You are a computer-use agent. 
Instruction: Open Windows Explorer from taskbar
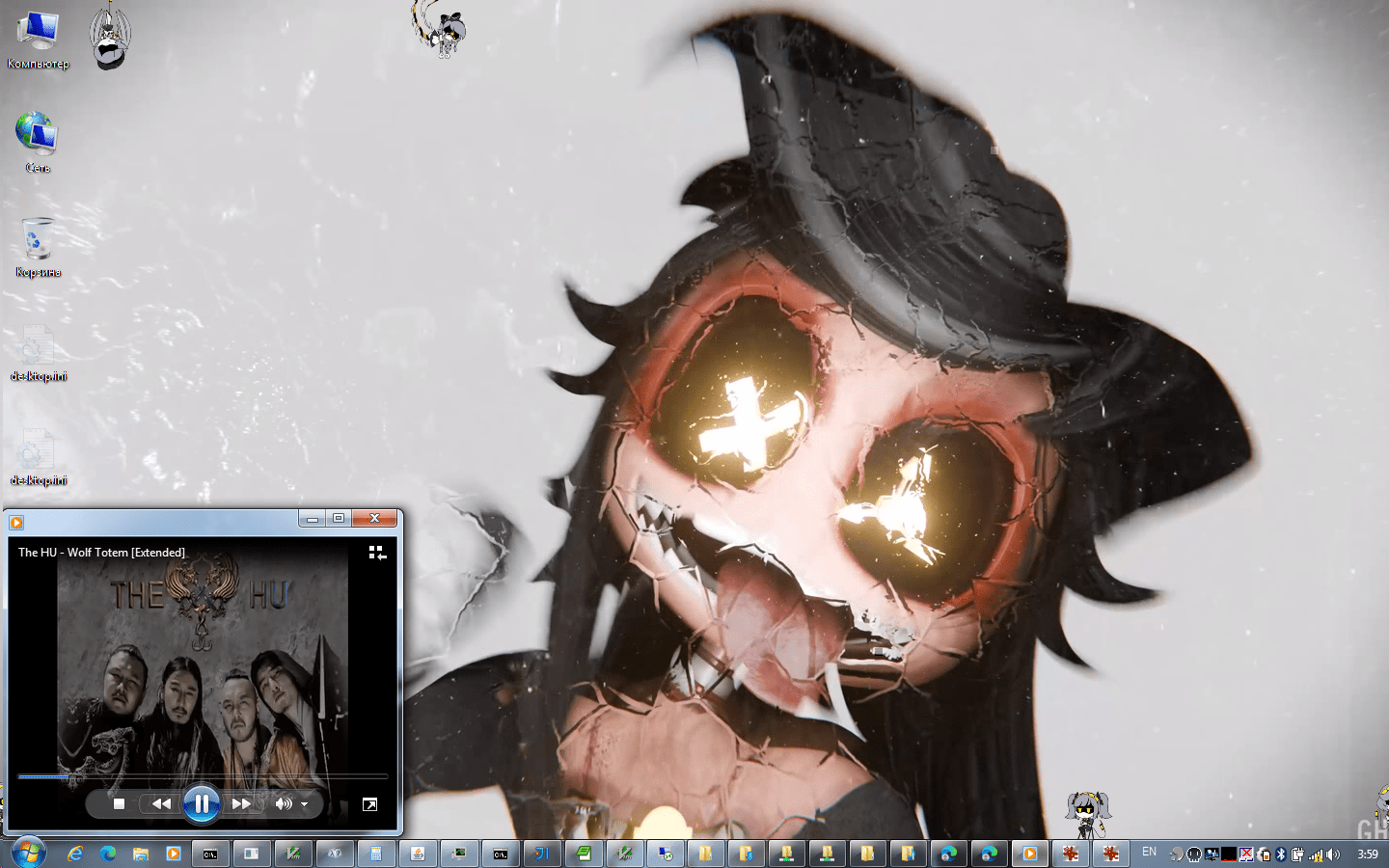coord(140,854)
